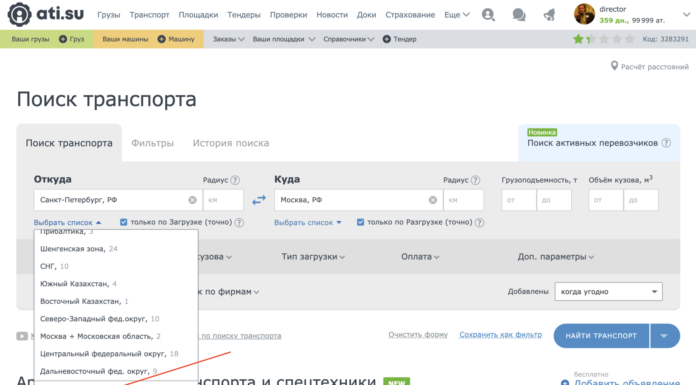696x385 pixels.
Task: Click the director avatar picture
Action: pos(584,14)
